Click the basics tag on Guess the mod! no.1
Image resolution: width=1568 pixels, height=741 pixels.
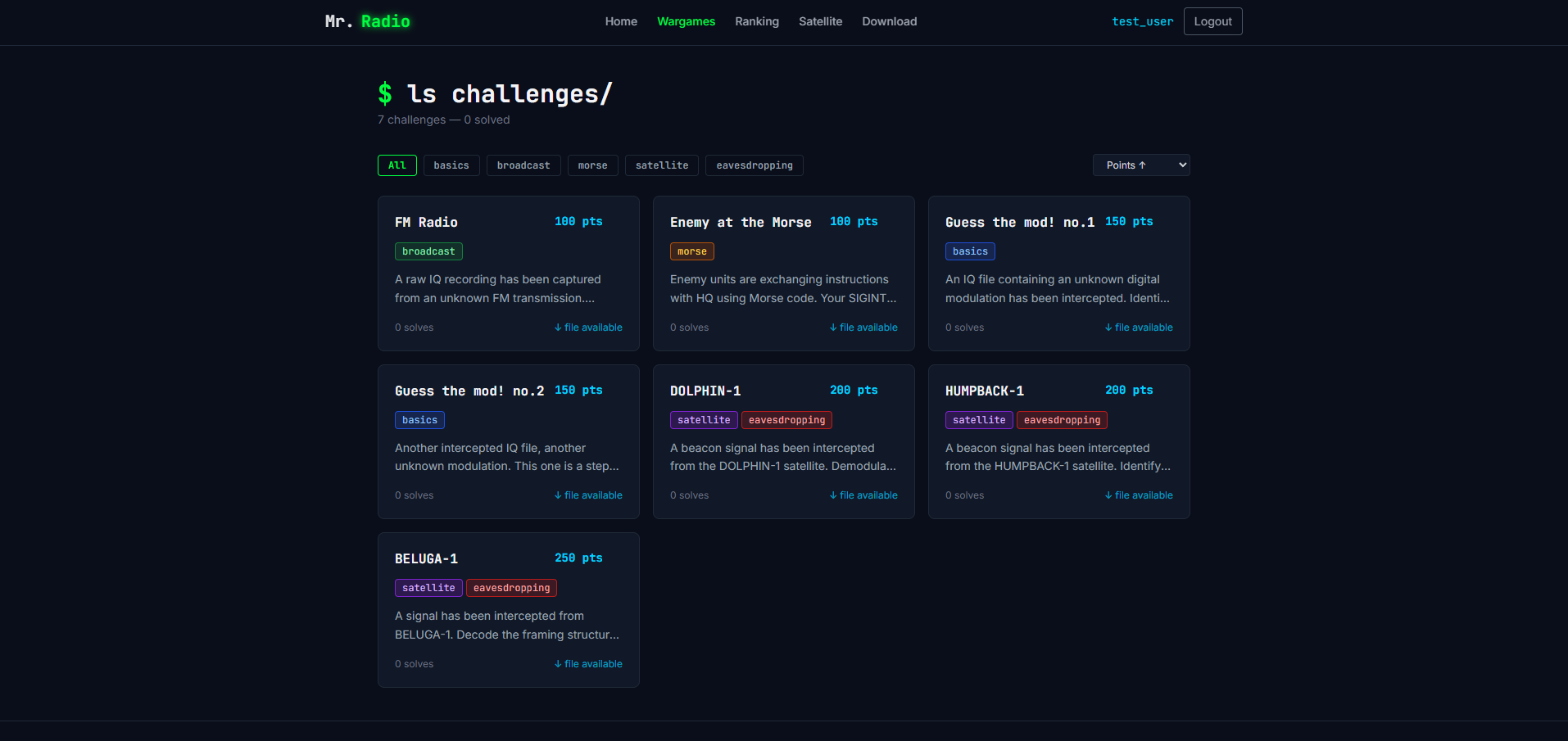click(x=970, y=251)
